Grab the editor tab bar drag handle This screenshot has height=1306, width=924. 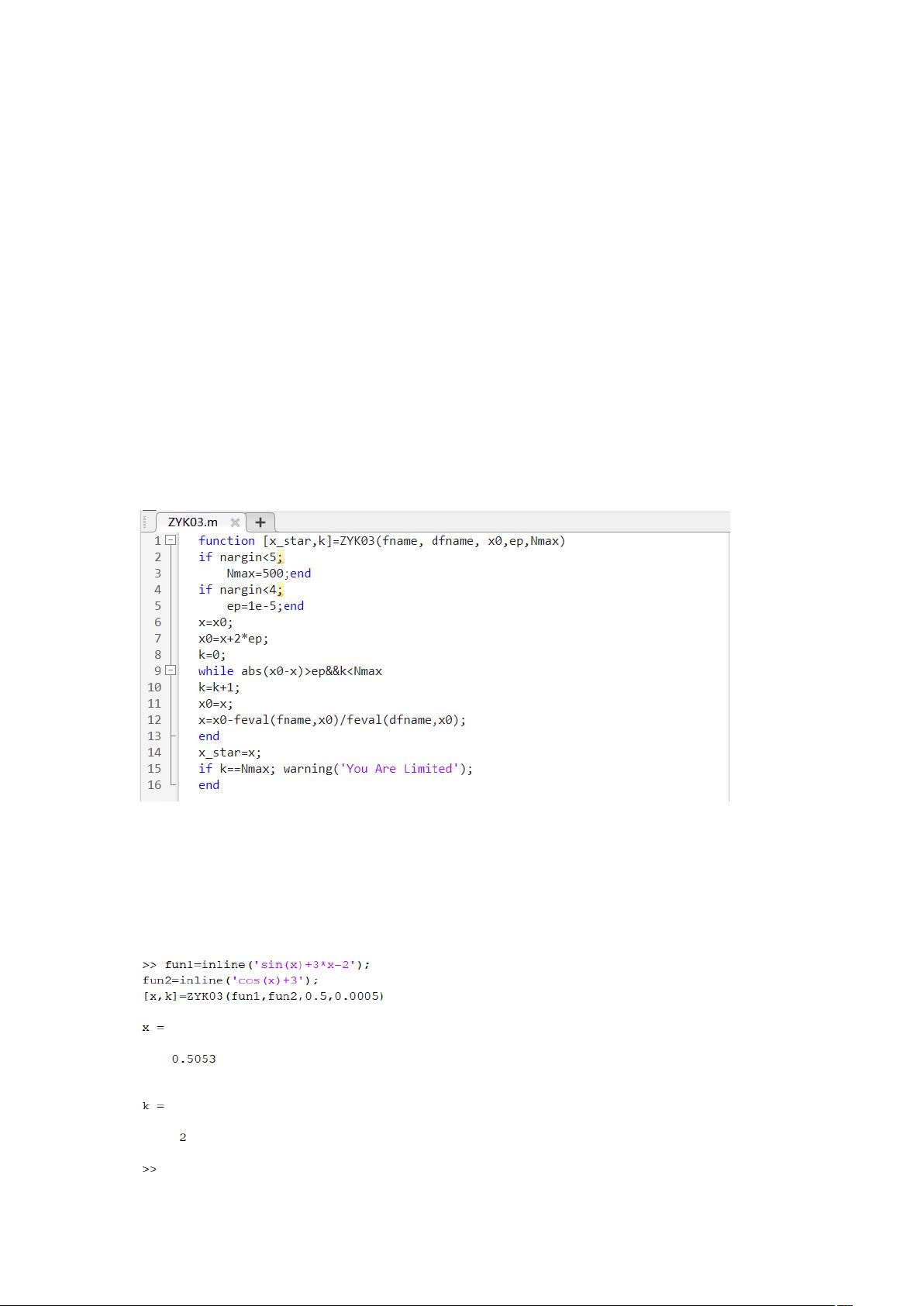pos(145,522)
